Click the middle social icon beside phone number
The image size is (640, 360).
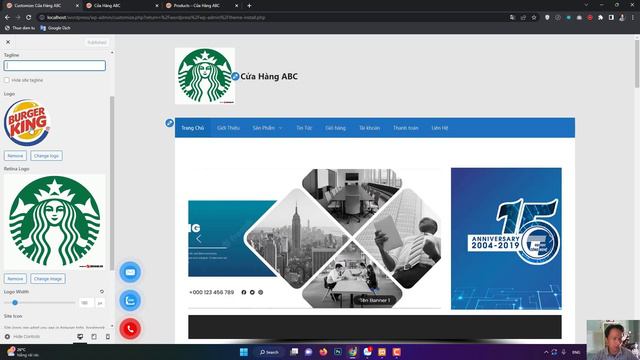[252, 292]
